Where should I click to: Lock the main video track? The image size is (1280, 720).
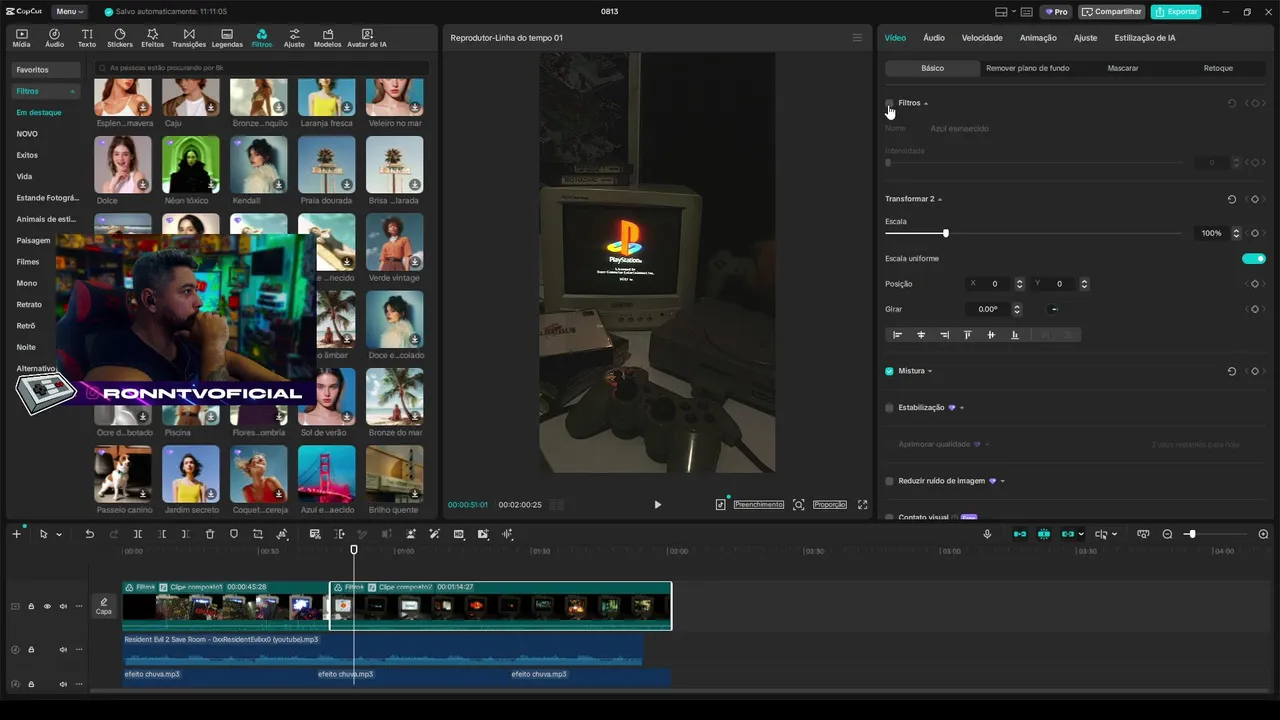[31, 606]
